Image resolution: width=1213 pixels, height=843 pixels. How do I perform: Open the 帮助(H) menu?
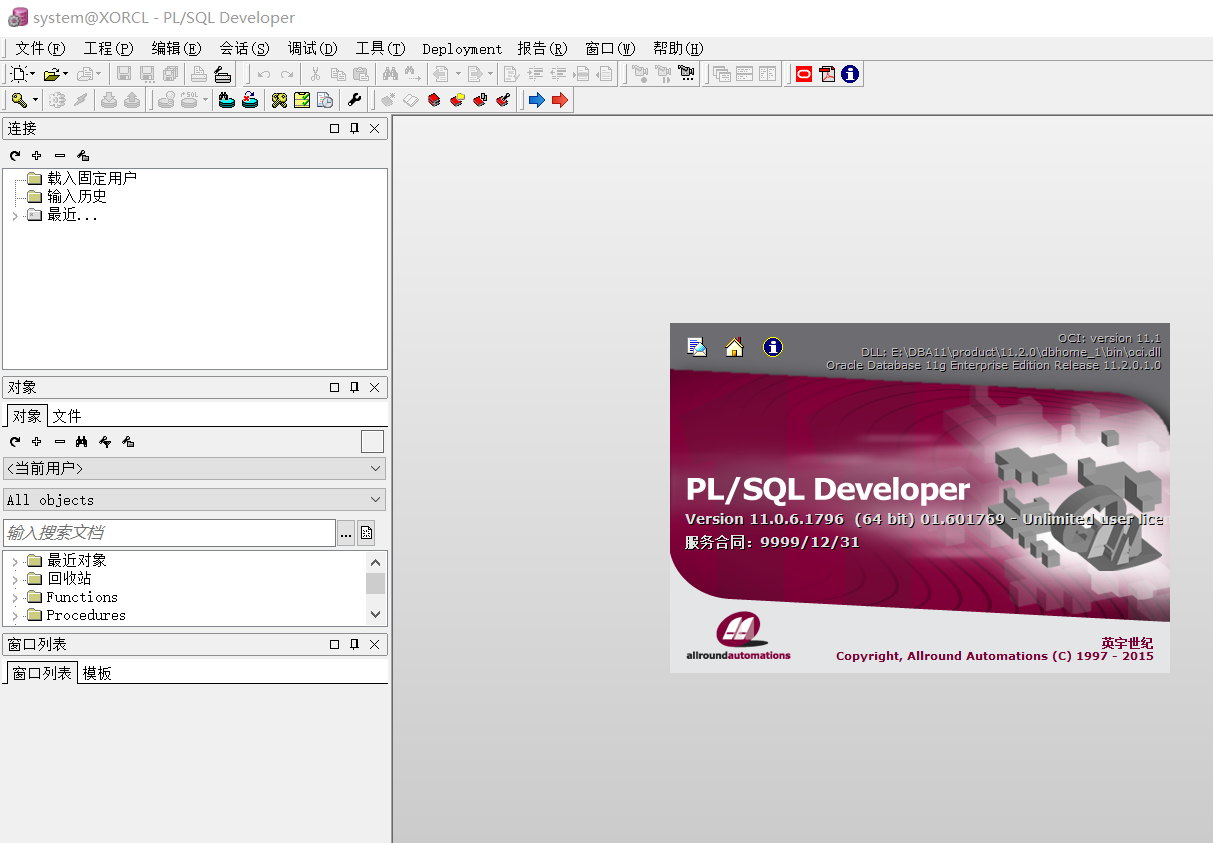[678, 49]
